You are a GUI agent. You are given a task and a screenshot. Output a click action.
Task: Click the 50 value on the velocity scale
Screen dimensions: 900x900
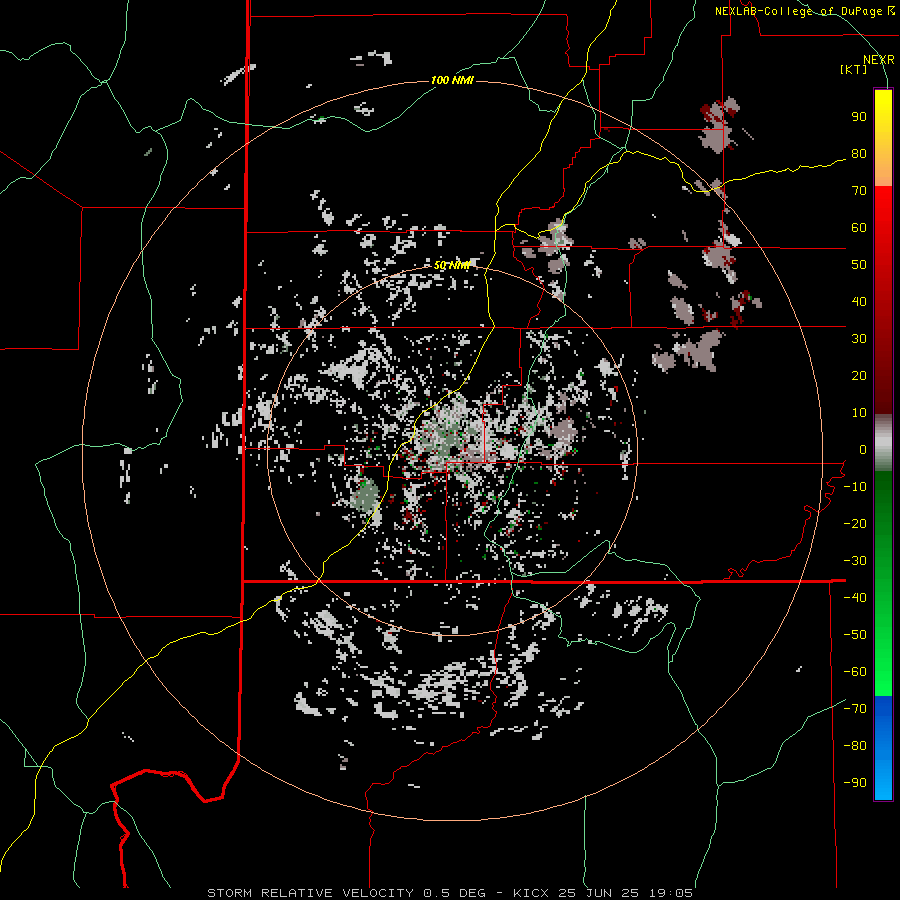point(859,265)
